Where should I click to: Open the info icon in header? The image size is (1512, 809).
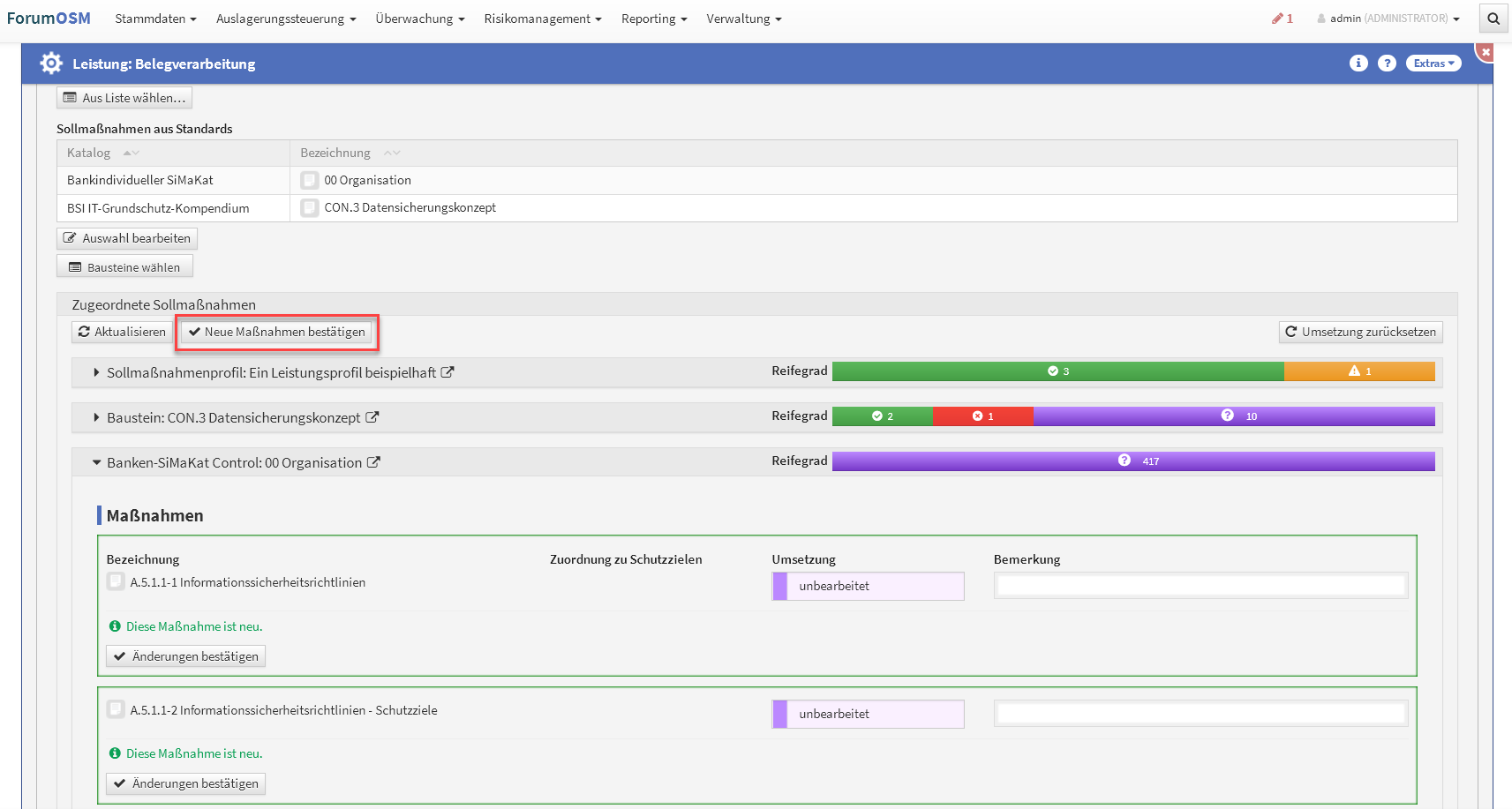click(x=1358, y=64)
